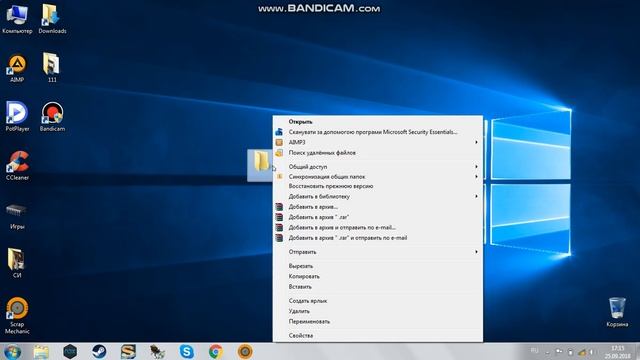Add to ".rar" archive and e-mail it

coord(378,238)
